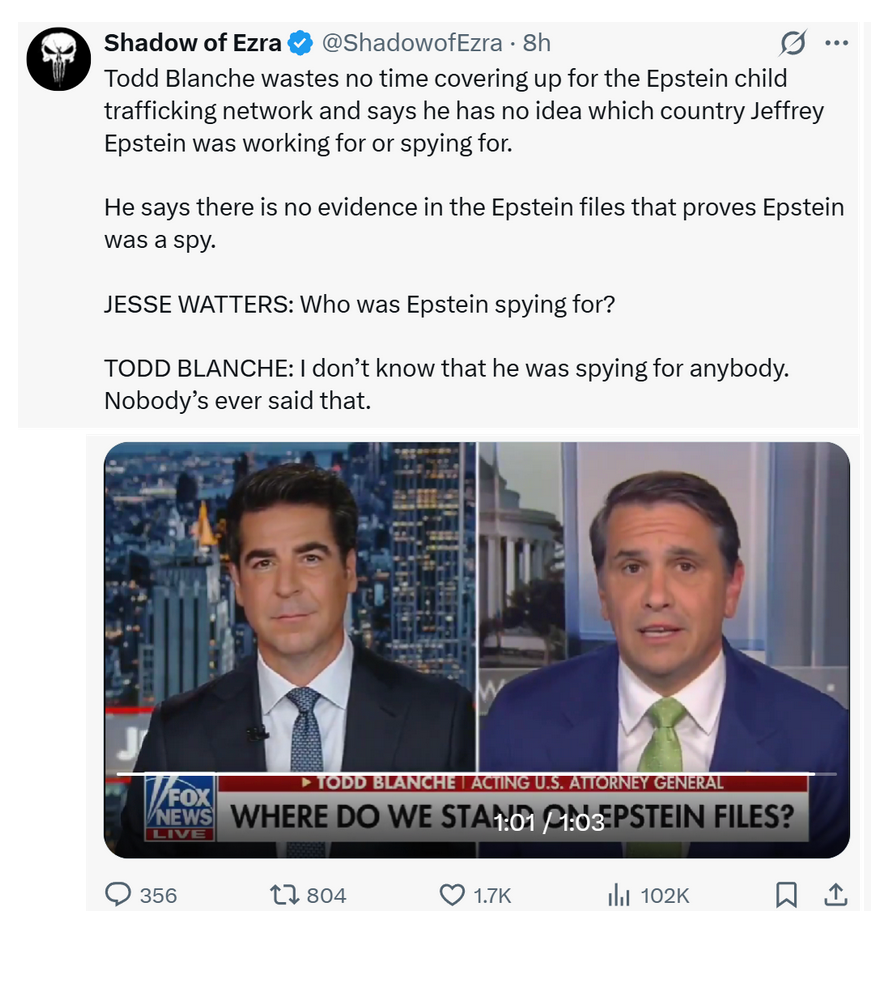Click the Grok slashed-circle icon

pos(793,43)
